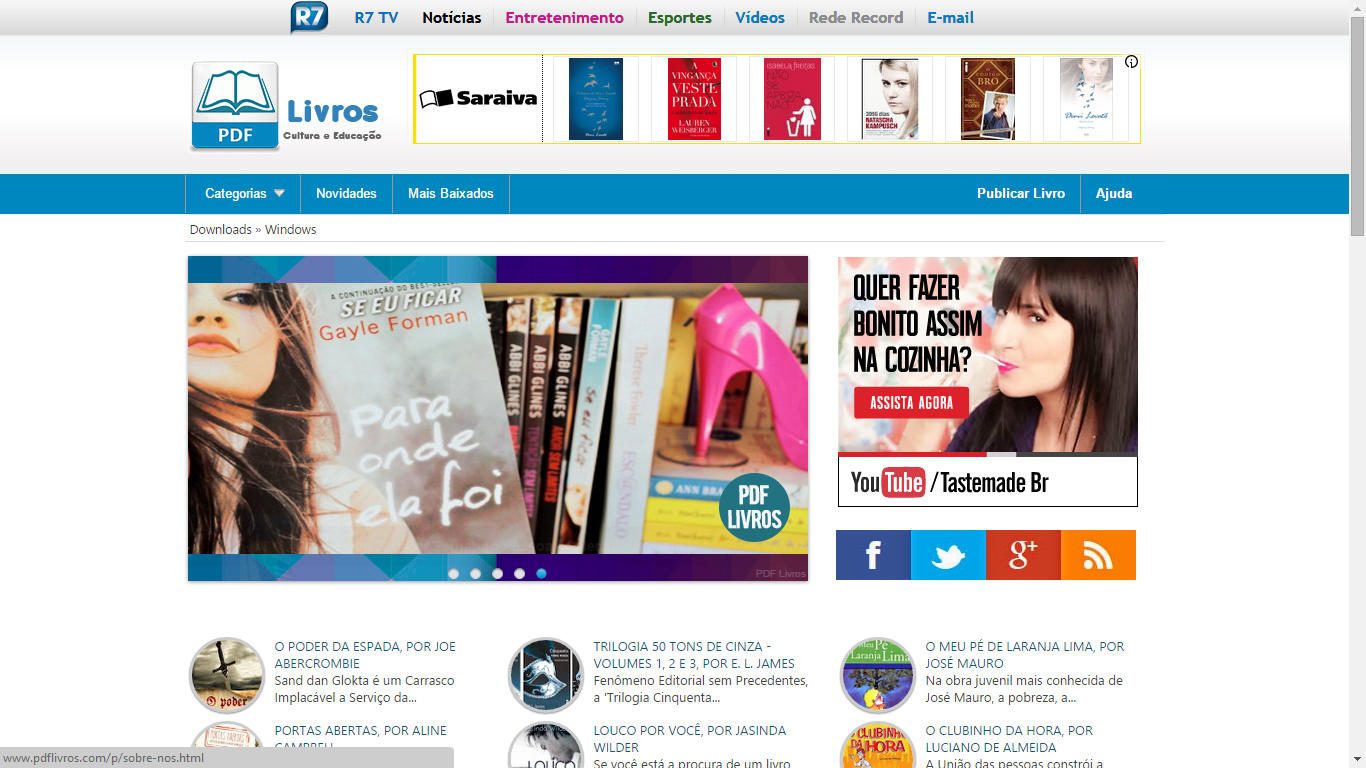Open the pink book cover in Saraiva ad
This screenshot has width=1366, height=768.
[792, 99]
